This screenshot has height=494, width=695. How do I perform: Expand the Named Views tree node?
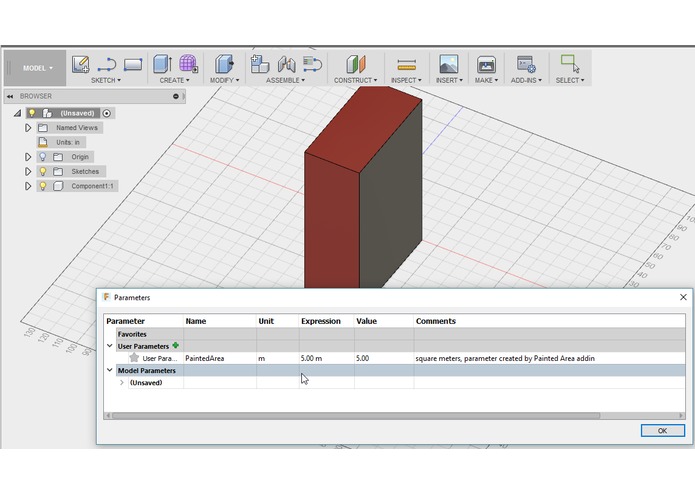click(x=28, y=128)
